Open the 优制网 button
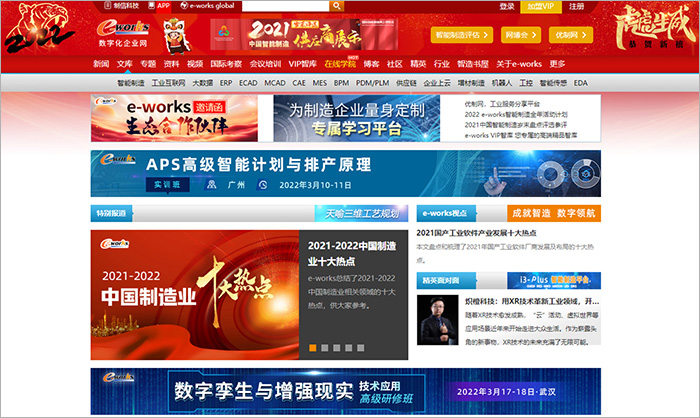 click(571, 35)
